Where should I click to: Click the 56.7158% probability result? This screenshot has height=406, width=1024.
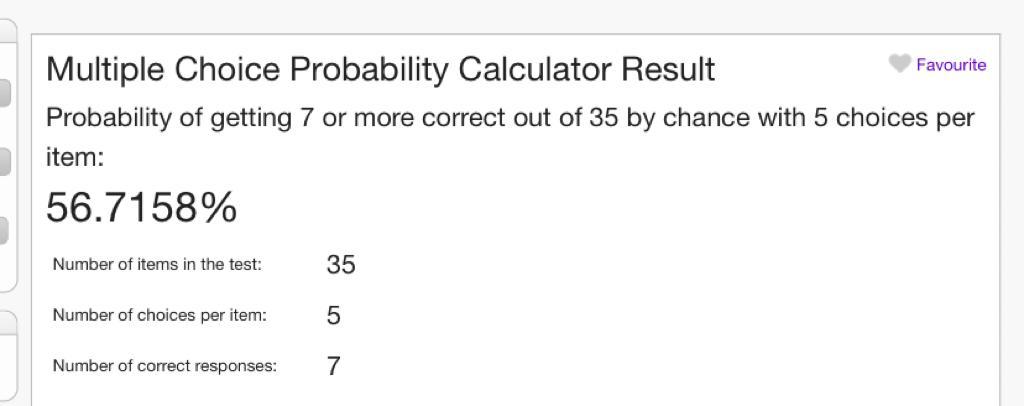(x=142, y=208)
